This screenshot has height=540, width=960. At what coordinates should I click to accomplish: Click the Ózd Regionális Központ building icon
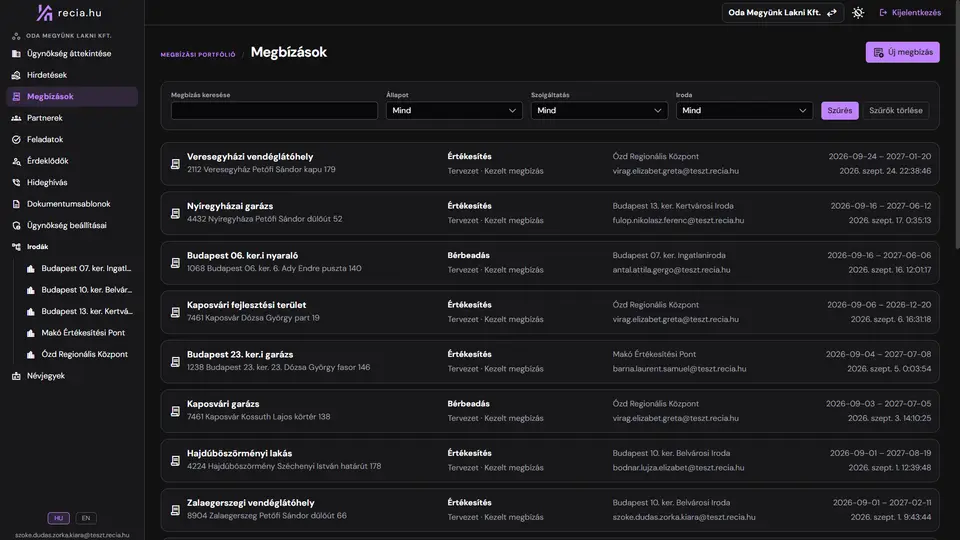tap(31, 354)
